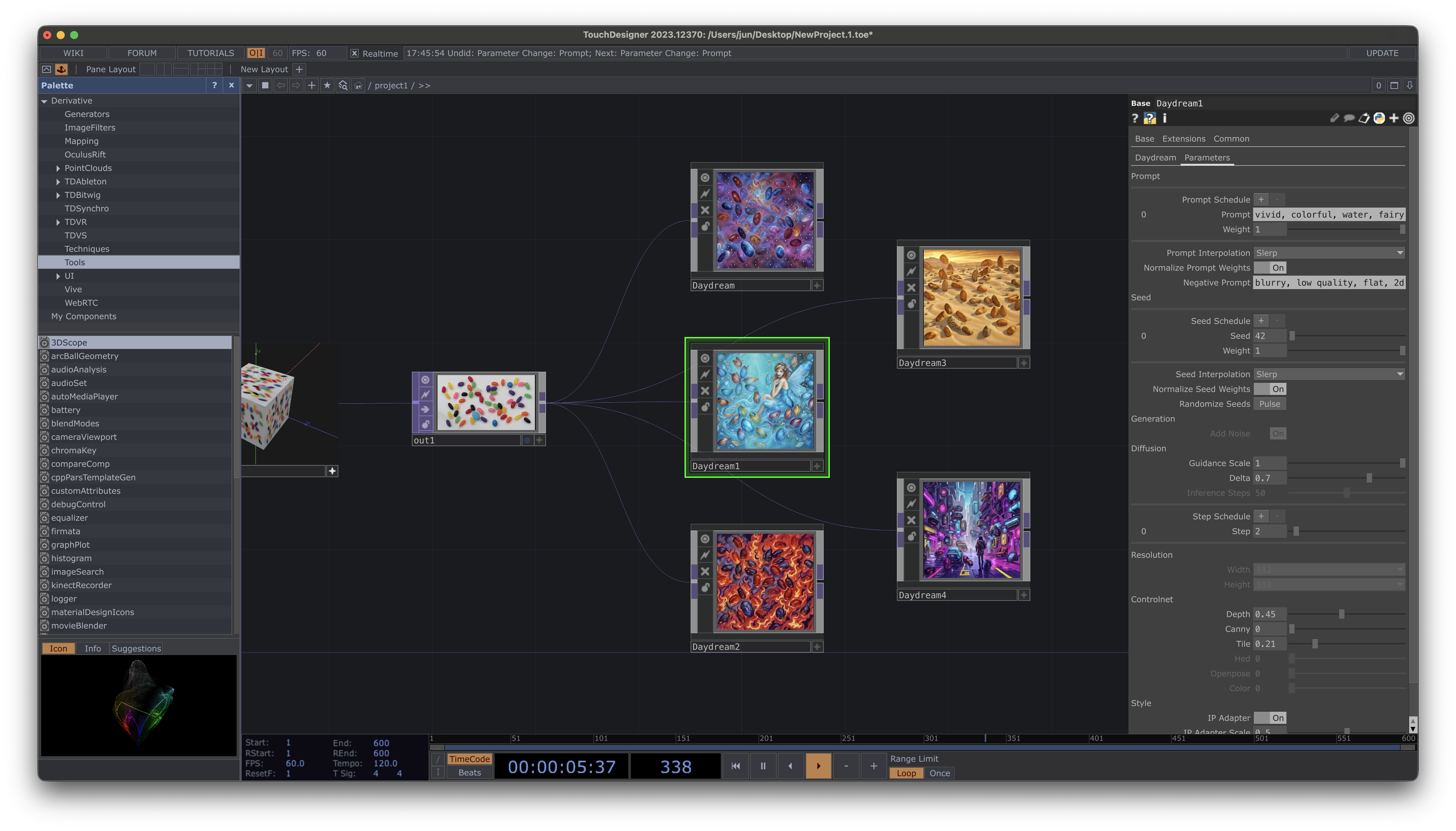This screenshot has width=1456, height=831.
Task: Click the network search icon next to the star
Action: point(343,86)
